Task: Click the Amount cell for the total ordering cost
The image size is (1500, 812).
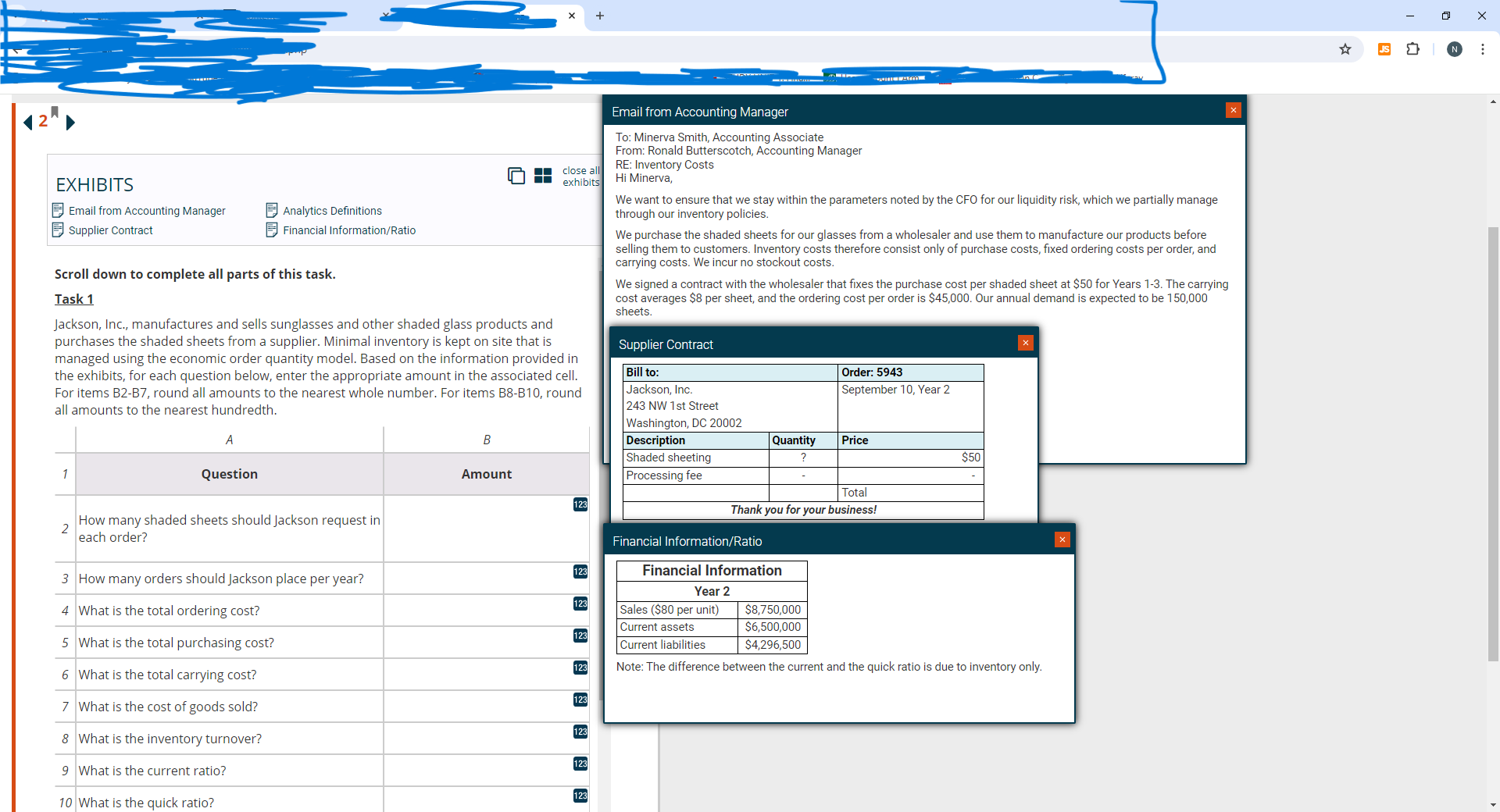Action: (486, 610)
